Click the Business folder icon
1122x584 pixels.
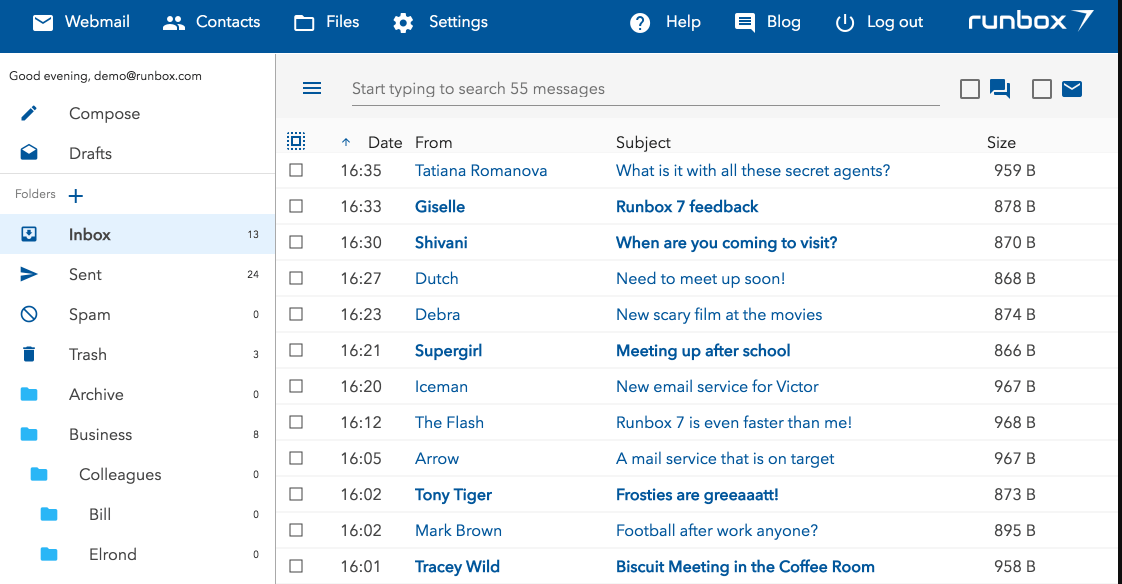(29, 434)
